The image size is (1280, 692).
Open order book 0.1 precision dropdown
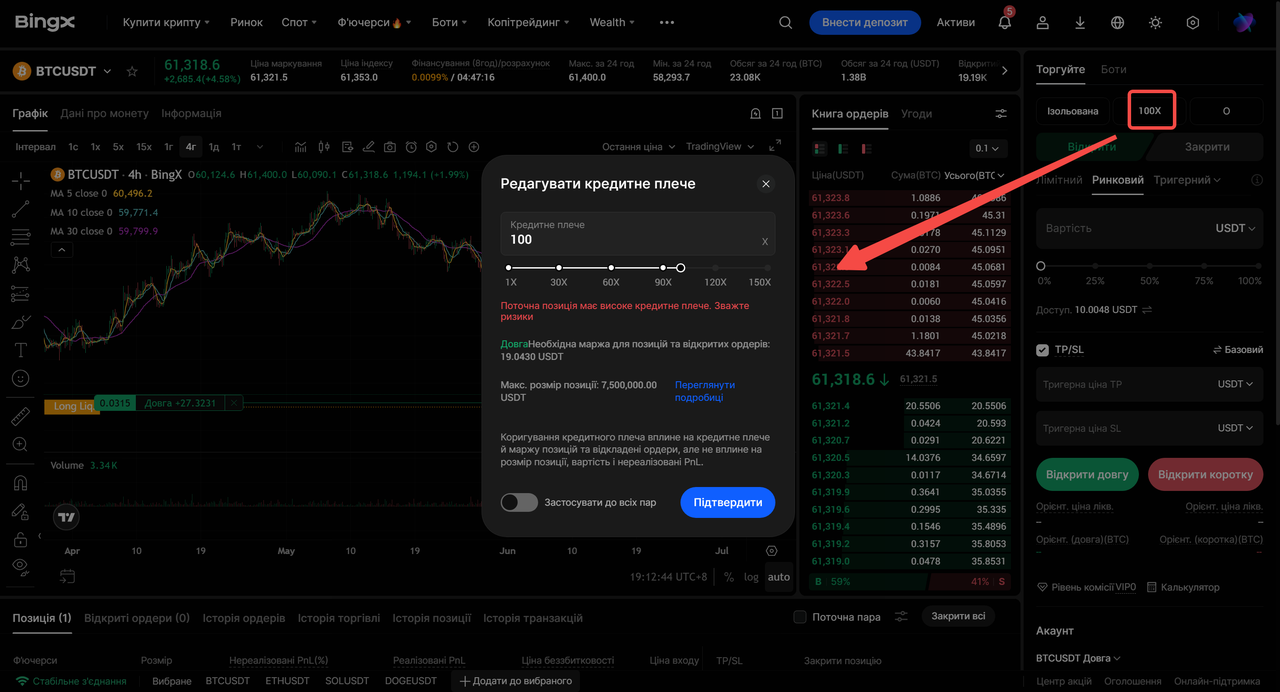[x=988, y=148]
